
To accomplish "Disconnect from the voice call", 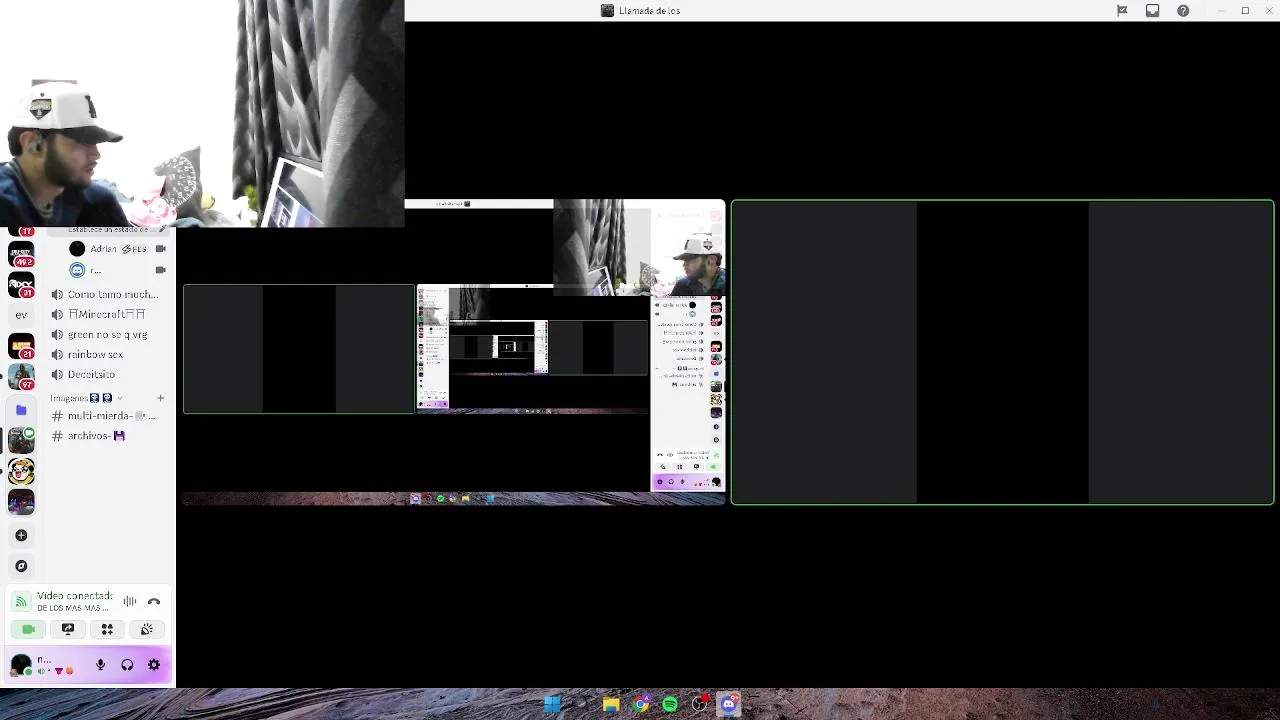I will point(154,602).
